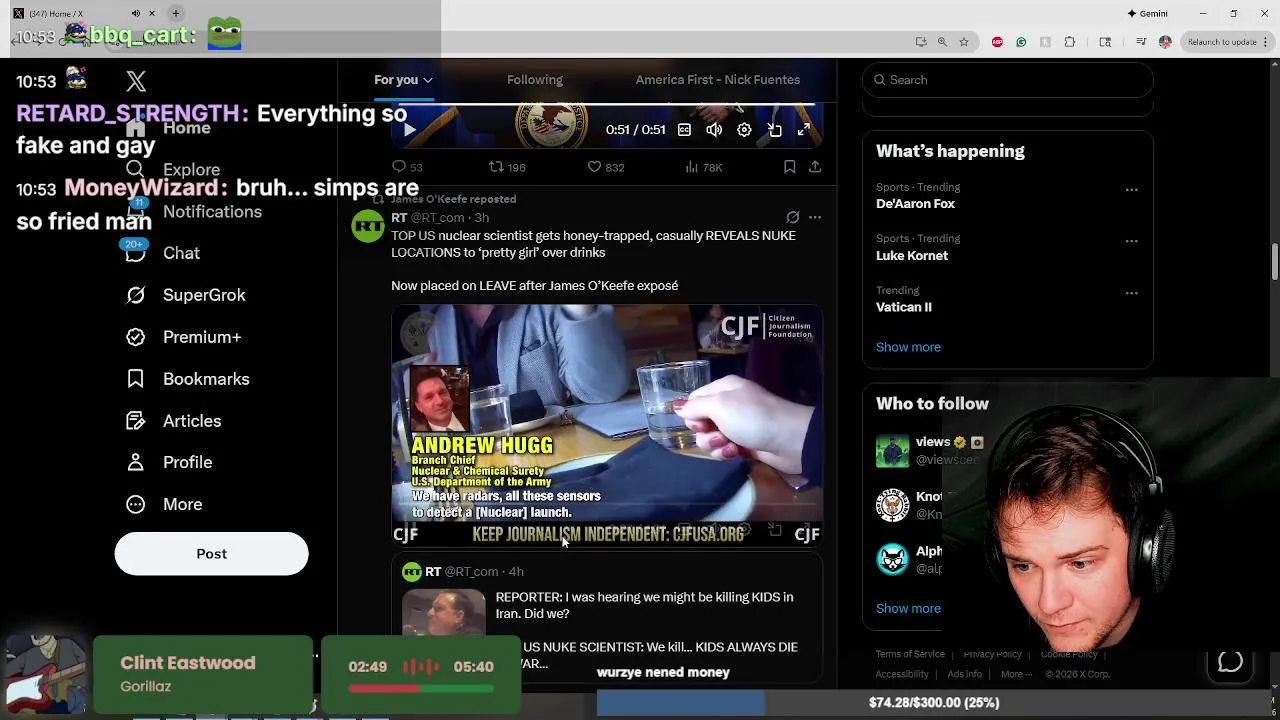1280x720 pixels.
Task: Click the zoom magnifier in address bar
Action: click(942, 42)
